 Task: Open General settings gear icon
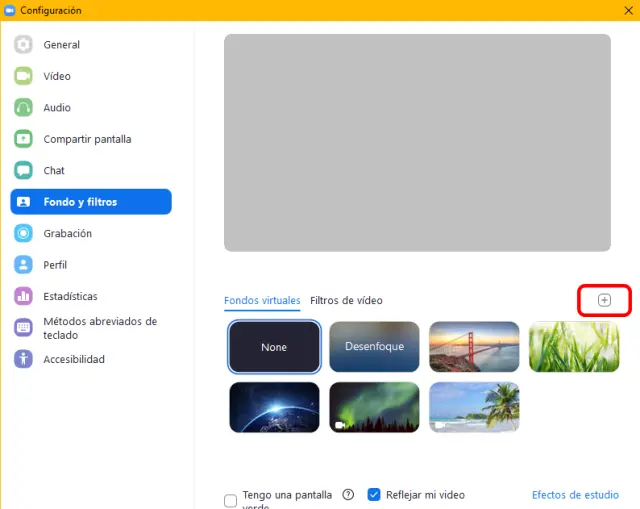pyautogui.click(x=24, y=45)
